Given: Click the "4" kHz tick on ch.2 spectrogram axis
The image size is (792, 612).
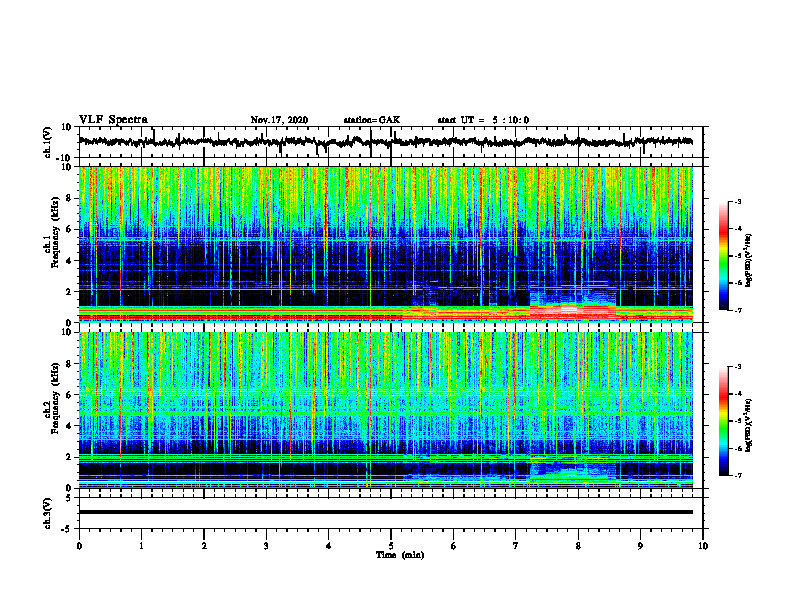Looking at the screenshot, I should [70, 426].
